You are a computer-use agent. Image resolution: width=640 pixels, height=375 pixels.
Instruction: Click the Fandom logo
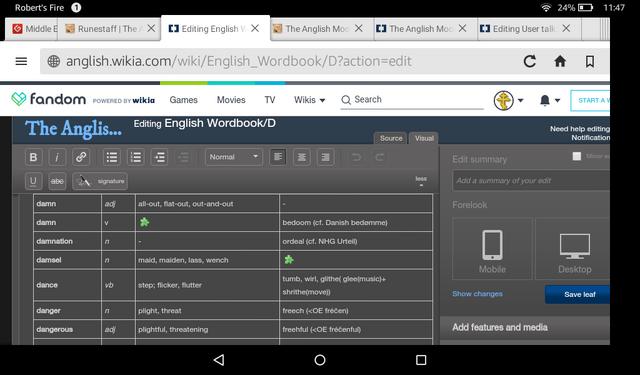point(48,99)
